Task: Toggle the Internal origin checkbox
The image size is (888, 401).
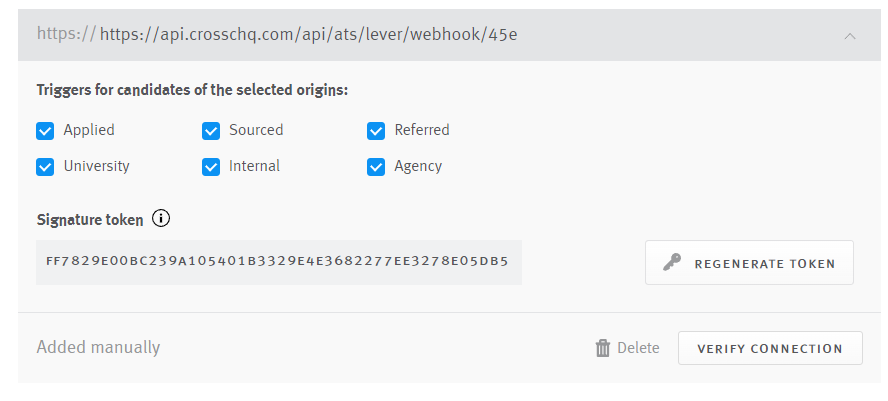Action: coord(211,167)
